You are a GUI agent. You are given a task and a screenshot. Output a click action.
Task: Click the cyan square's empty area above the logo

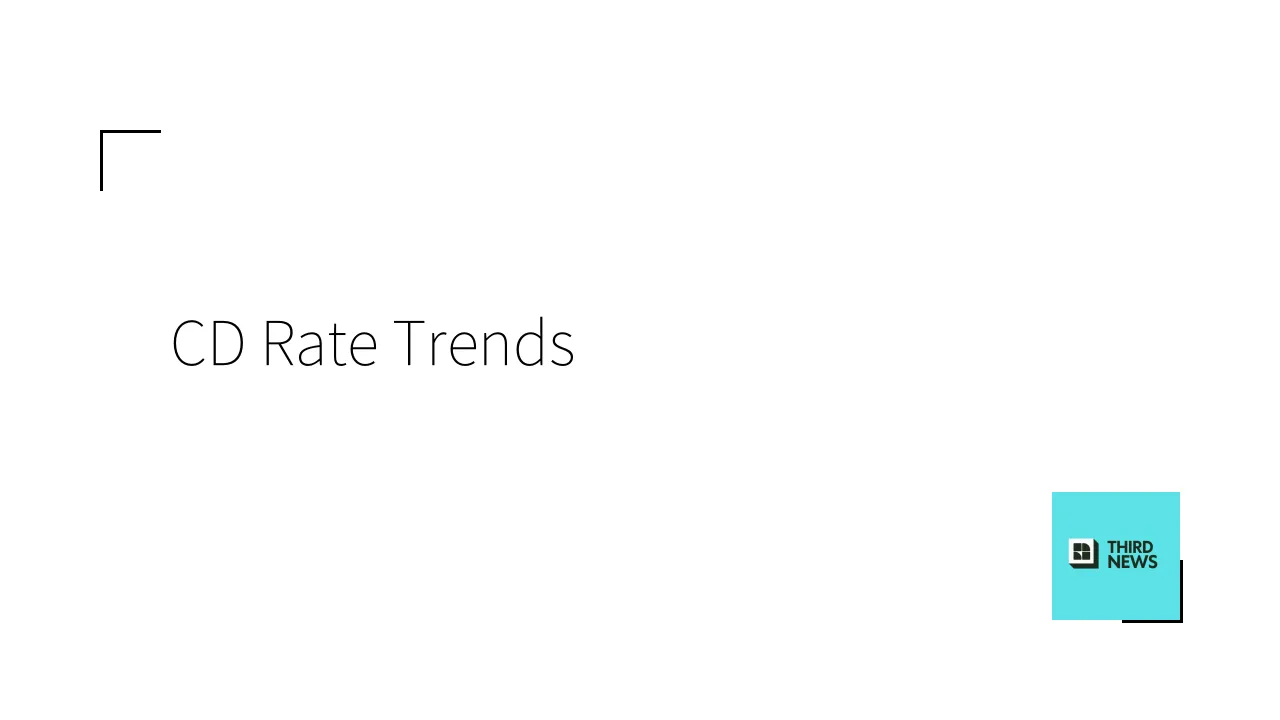click(x=1115, y=515)
